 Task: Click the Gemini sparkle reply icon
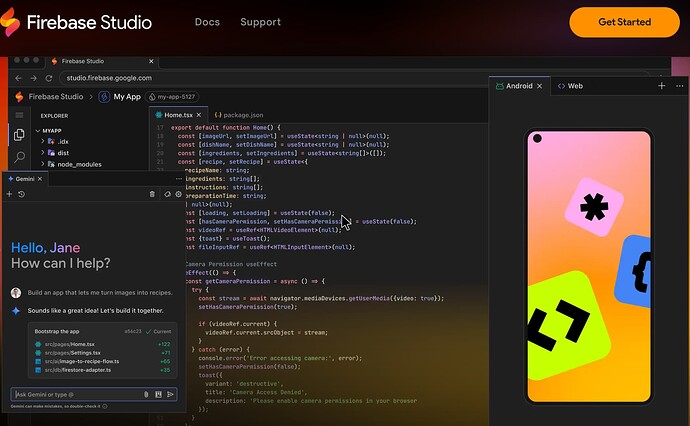coord(16,311)
